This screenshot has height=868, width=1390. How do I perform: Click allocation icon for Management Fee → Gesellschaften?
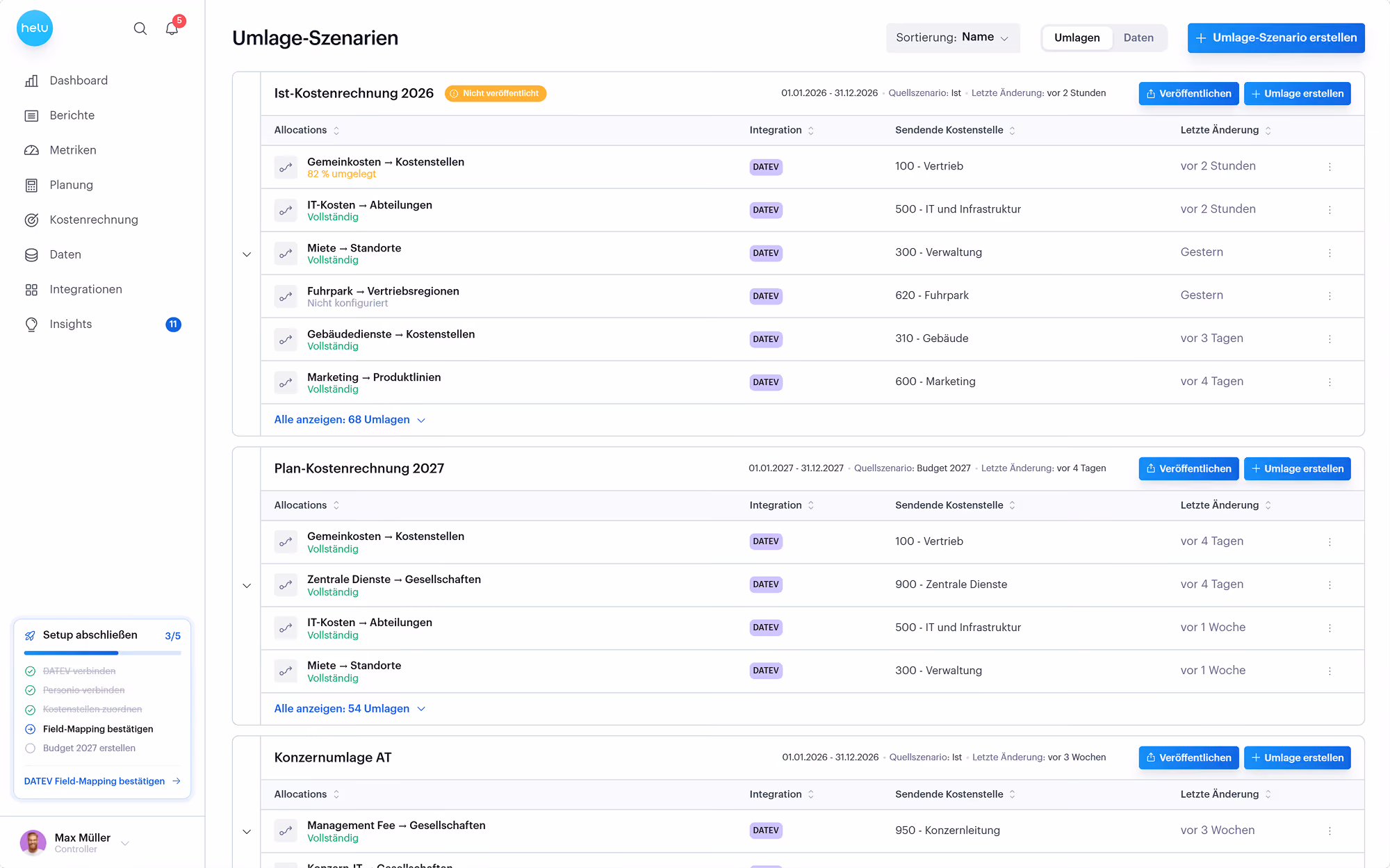[x=286, y=830]
